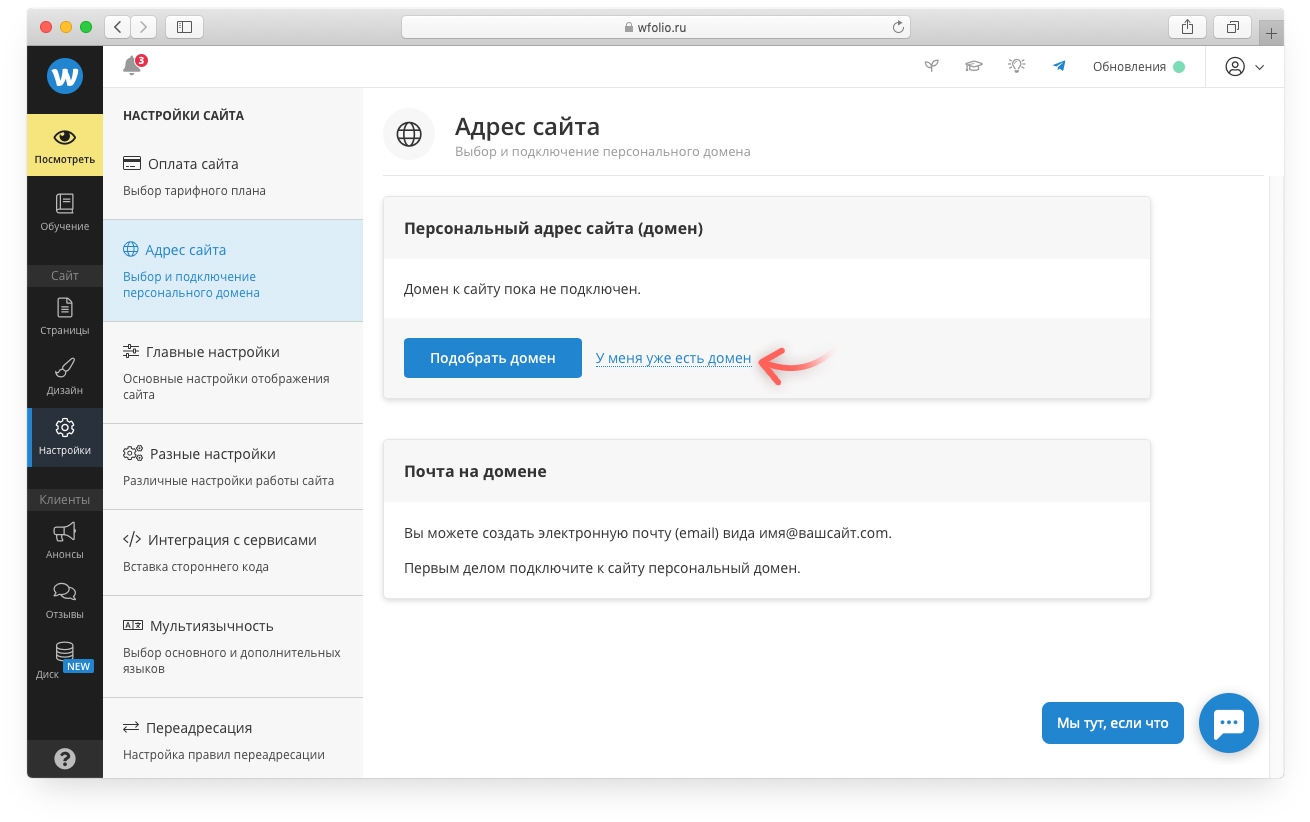This screenshot has height=822, width=1310.
Task: Click Подобрать домен button
Action: 493,358
